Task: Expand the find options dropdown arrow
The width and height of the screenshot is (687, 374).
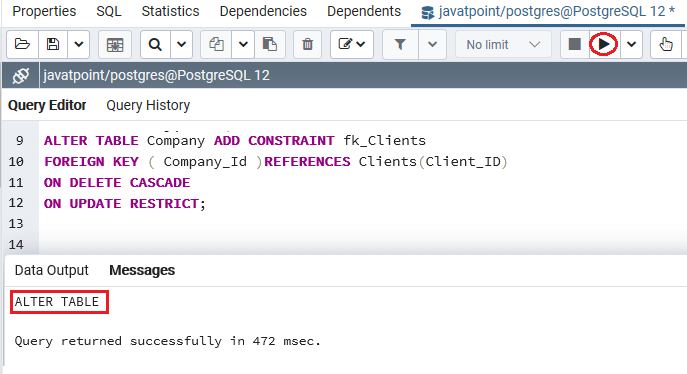Action: click(x=181, y=44)
